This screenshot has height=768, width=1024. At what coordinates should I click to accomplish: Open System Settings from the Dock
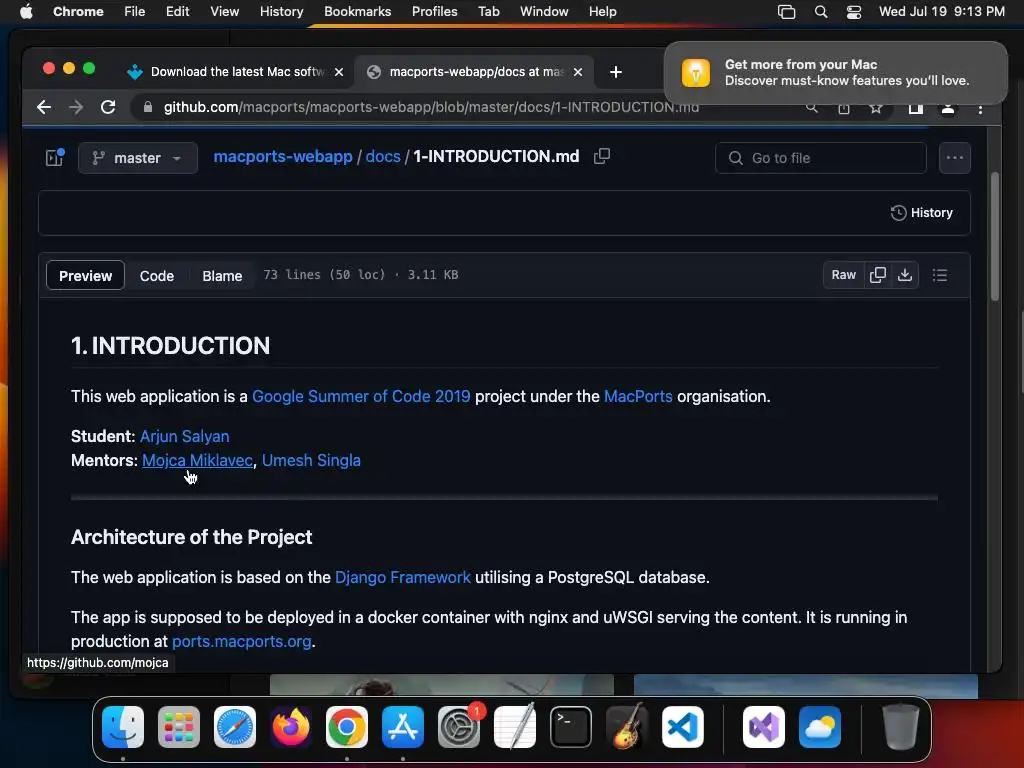point(459,727)
